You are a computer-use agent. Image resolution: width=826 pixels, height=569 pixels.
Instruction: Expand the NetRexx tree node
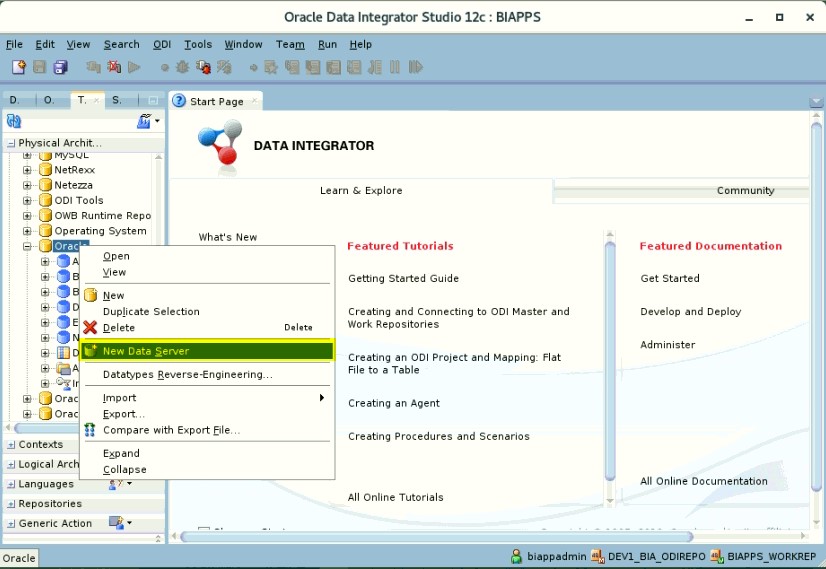point(27,170)
